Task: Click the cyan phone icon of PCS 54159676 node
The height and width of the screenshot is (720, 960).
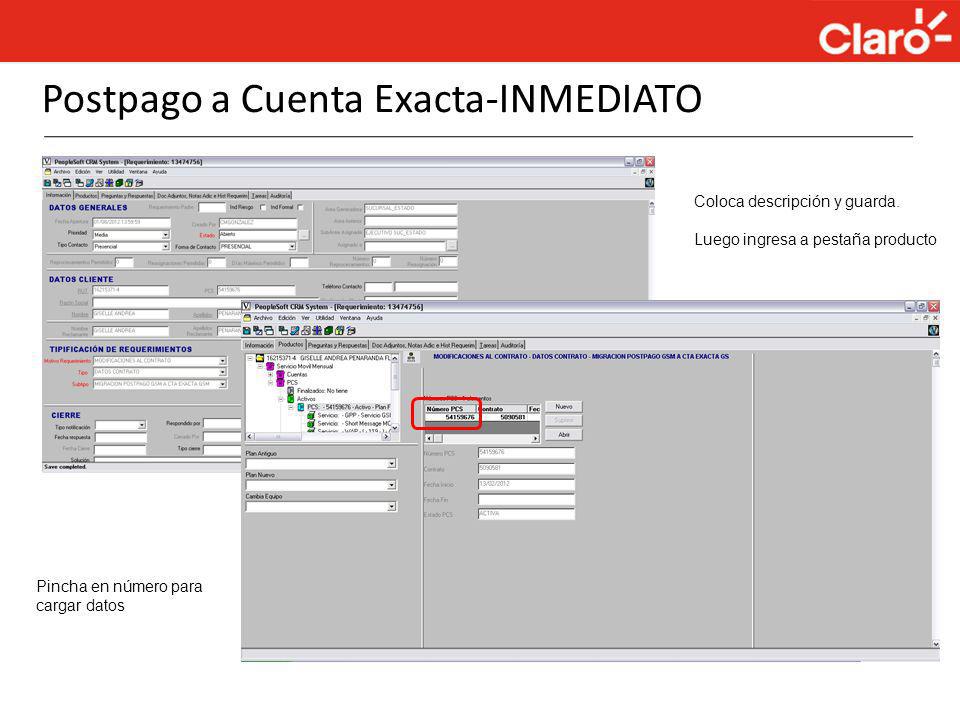Action: (x=301, y=407)
